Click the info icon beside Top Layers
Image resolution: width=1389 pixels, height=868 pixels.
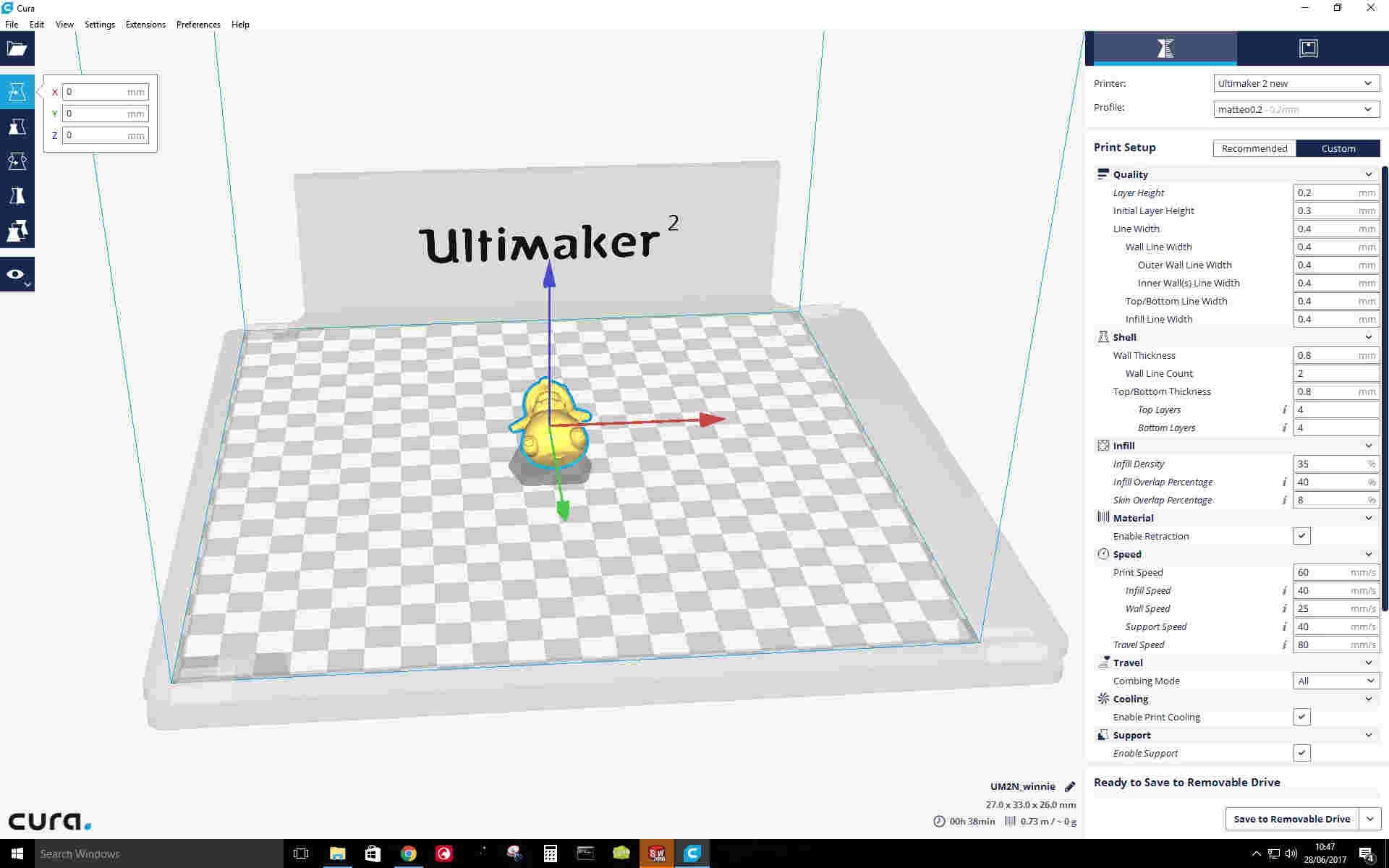[1284, 409]
